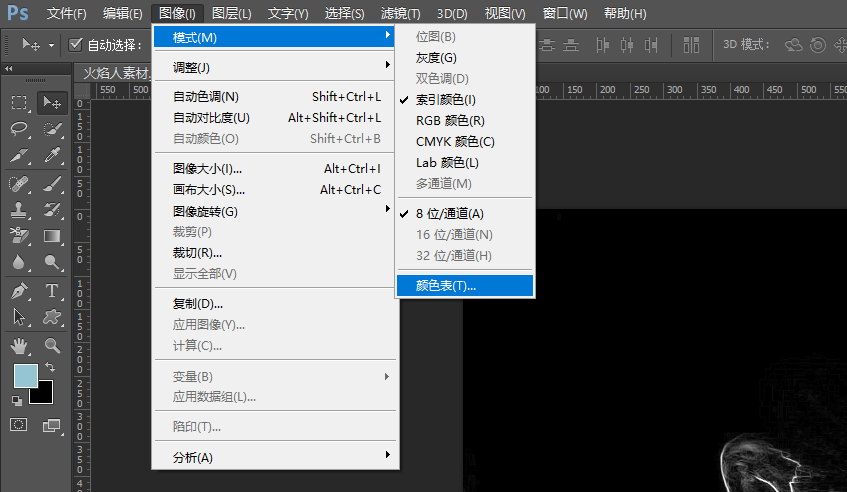Click the Photoshop Ps logo
Screen dimensions: 847x492
coord(18,13)
